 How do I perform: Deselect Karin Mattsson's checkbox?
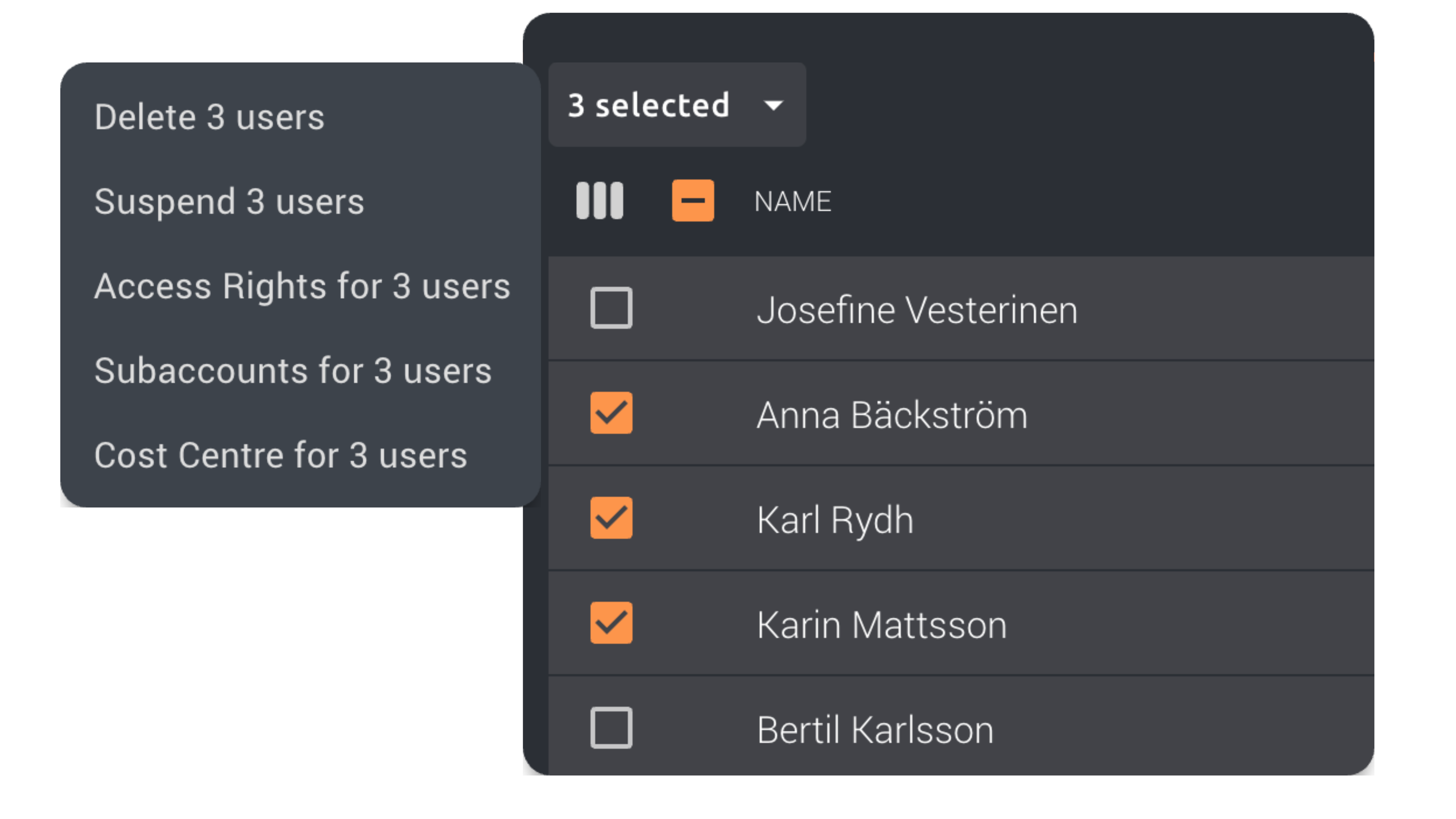tap(611, 623)
